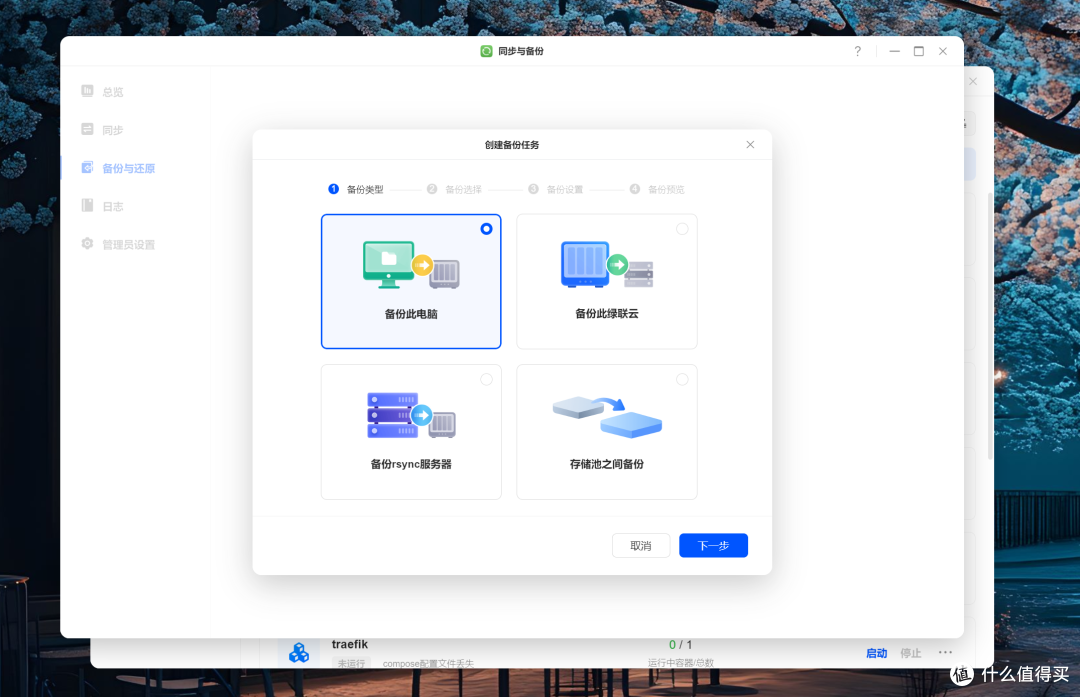Open 总览 in the sidebar
This screenshot has height=697, width=1080.
click(113, 92)
